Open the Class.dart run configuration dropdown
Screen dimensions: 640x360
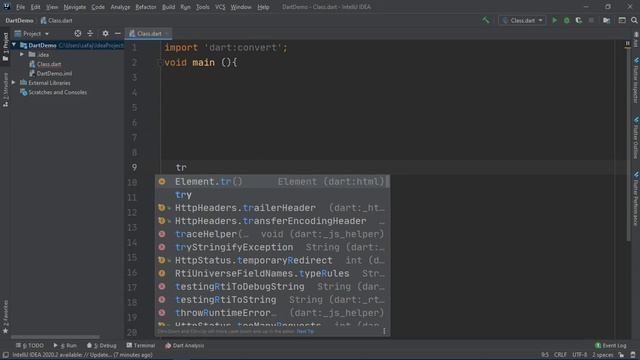[x=522, y=20]
